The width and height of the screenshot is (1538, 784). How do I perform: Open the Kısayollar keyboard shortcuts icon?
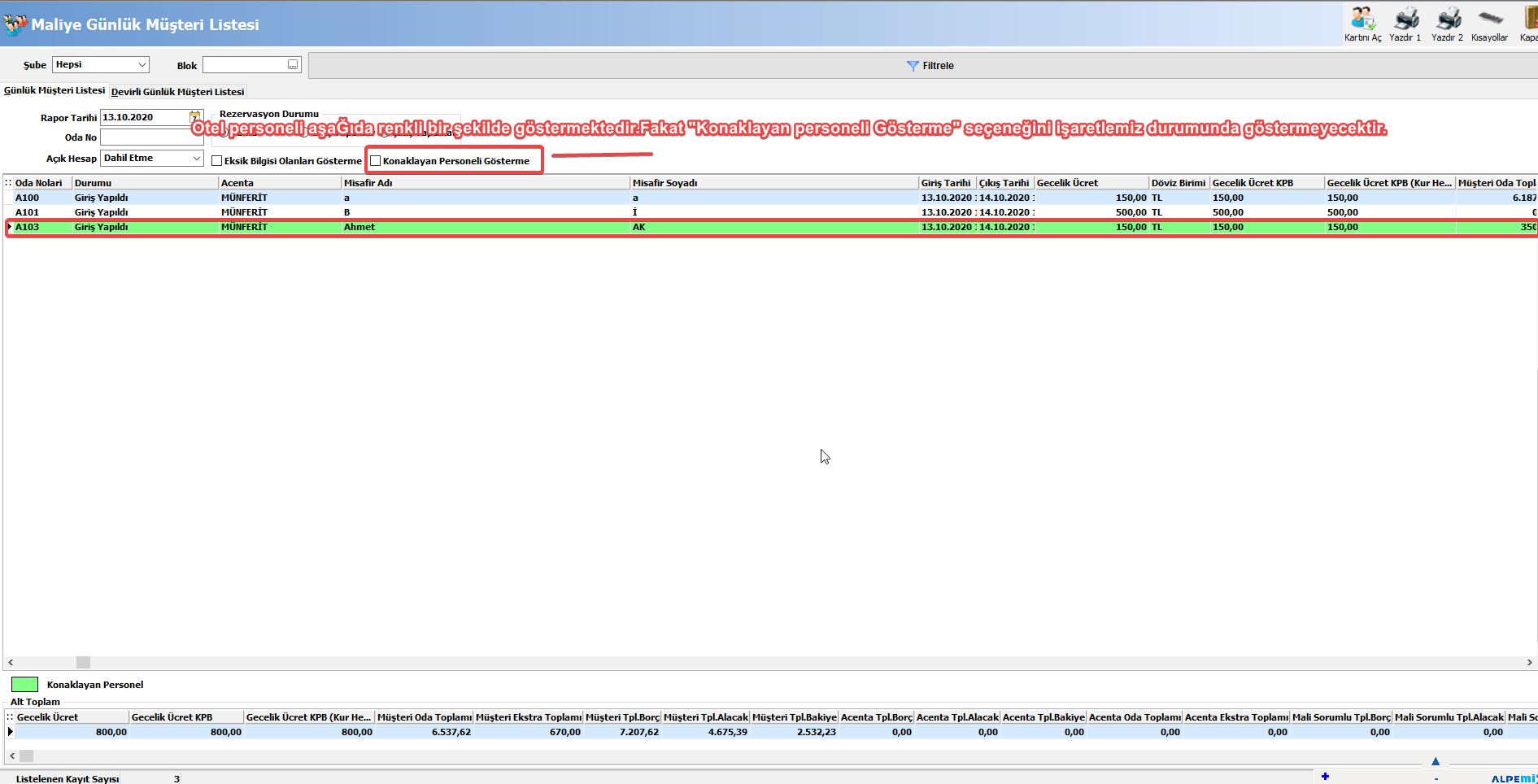1490,24
